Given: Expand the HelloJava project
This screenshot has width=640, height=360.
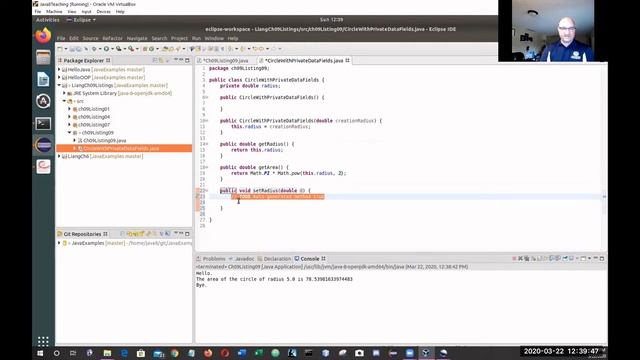Looking at the screenshot, I should tap(59, 70).
